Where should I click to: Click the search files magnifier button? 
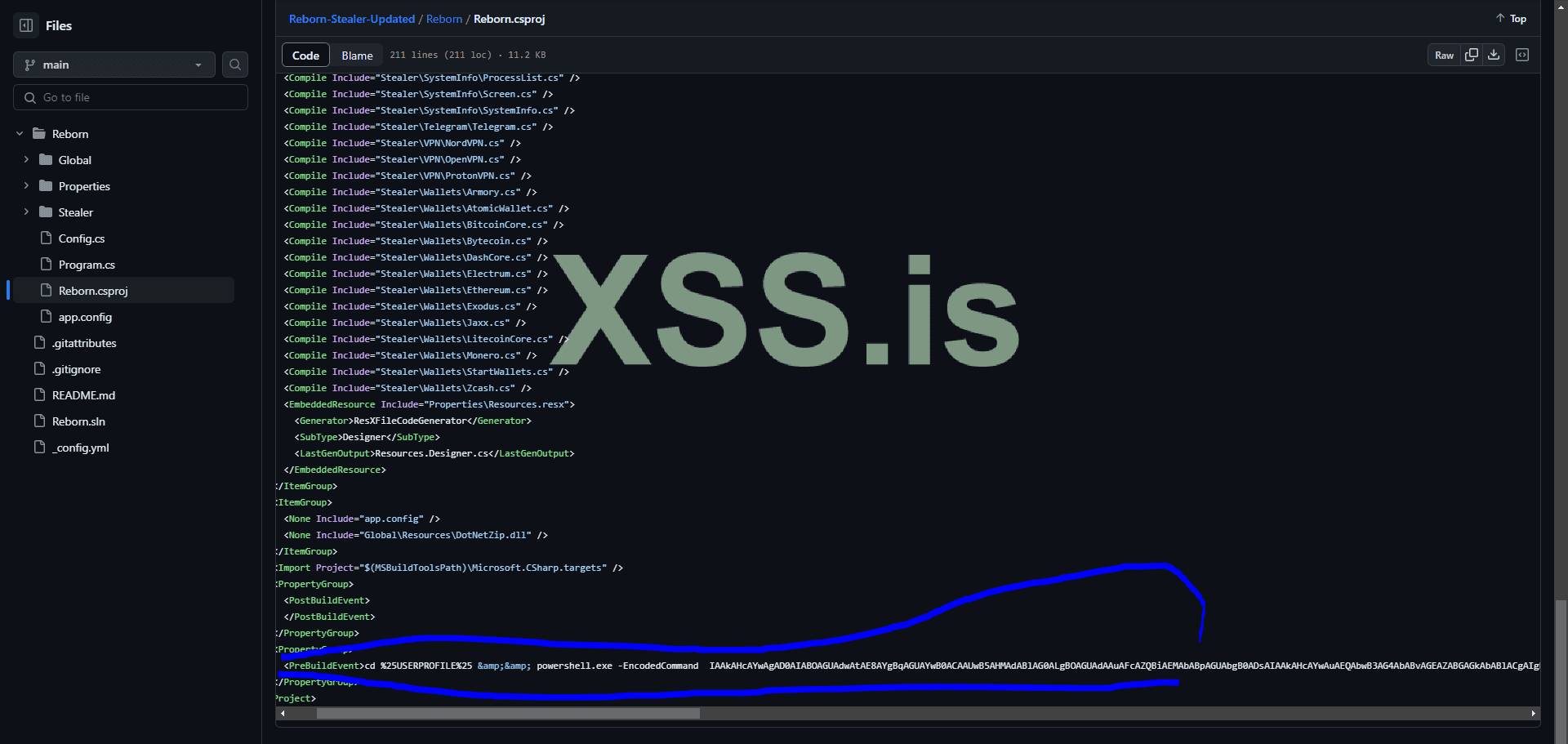click(235, 65)
